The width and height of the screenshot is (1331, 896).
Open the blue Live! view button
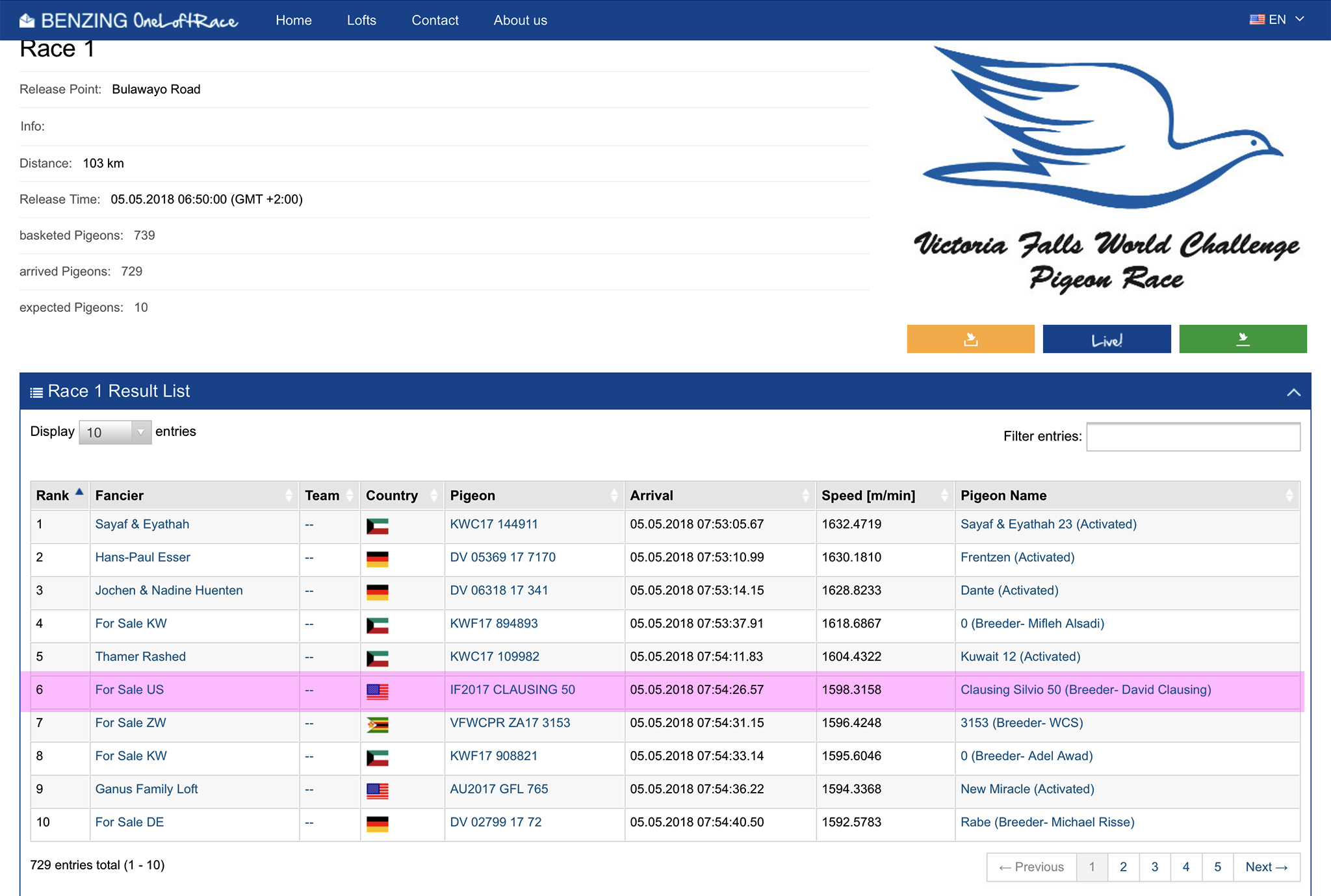click(1106, 339)
